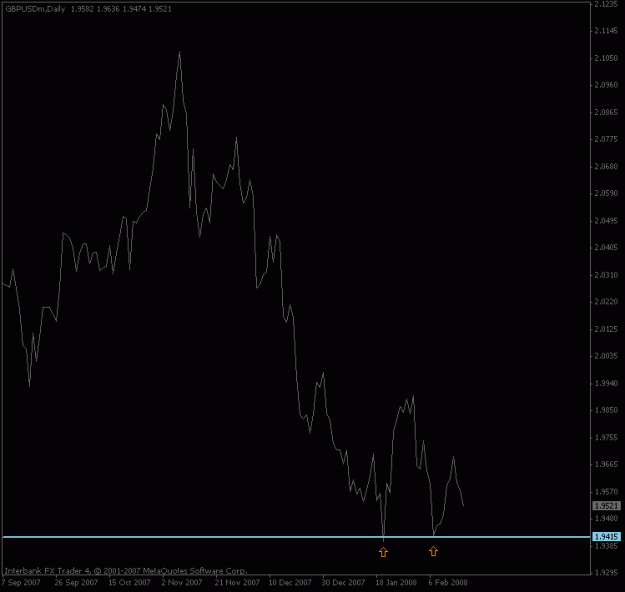Image resolution: width=625 pixels, height=592 pixels.
Task: Select the orange up arrow above 6 Feb 2008
Action: [x=433, y=551]
